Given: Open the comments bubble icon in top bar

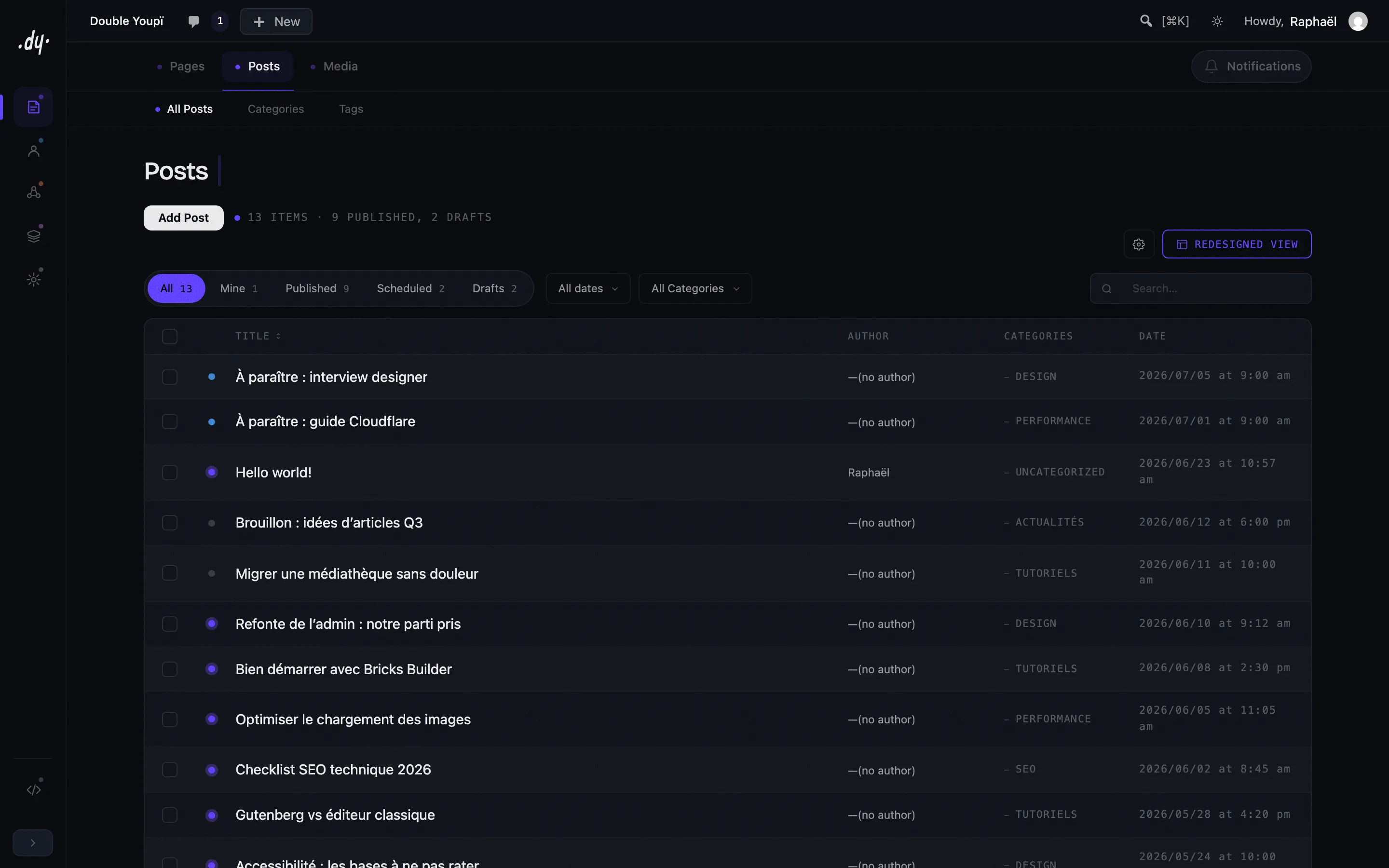Looking at the screenshot, I should click(193, 21).
